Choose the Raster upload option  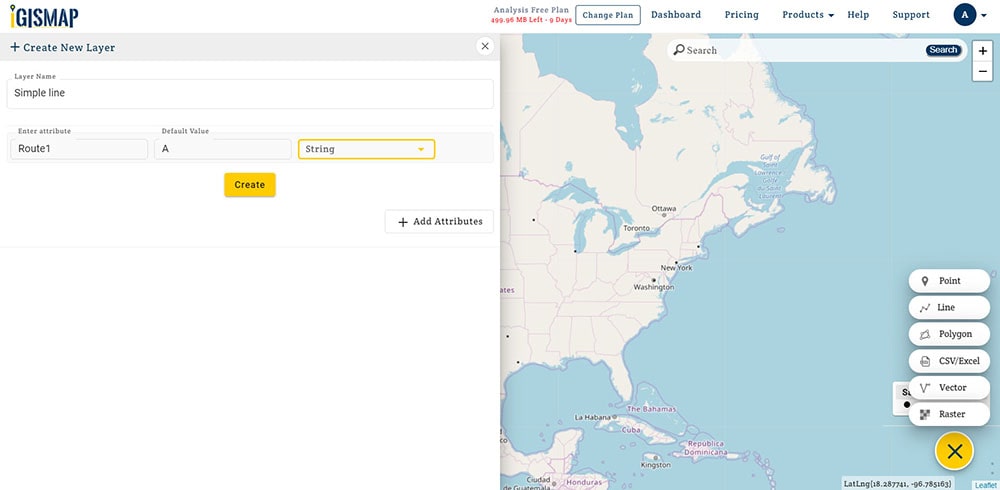pyautogui.click(x=949, y=414)
